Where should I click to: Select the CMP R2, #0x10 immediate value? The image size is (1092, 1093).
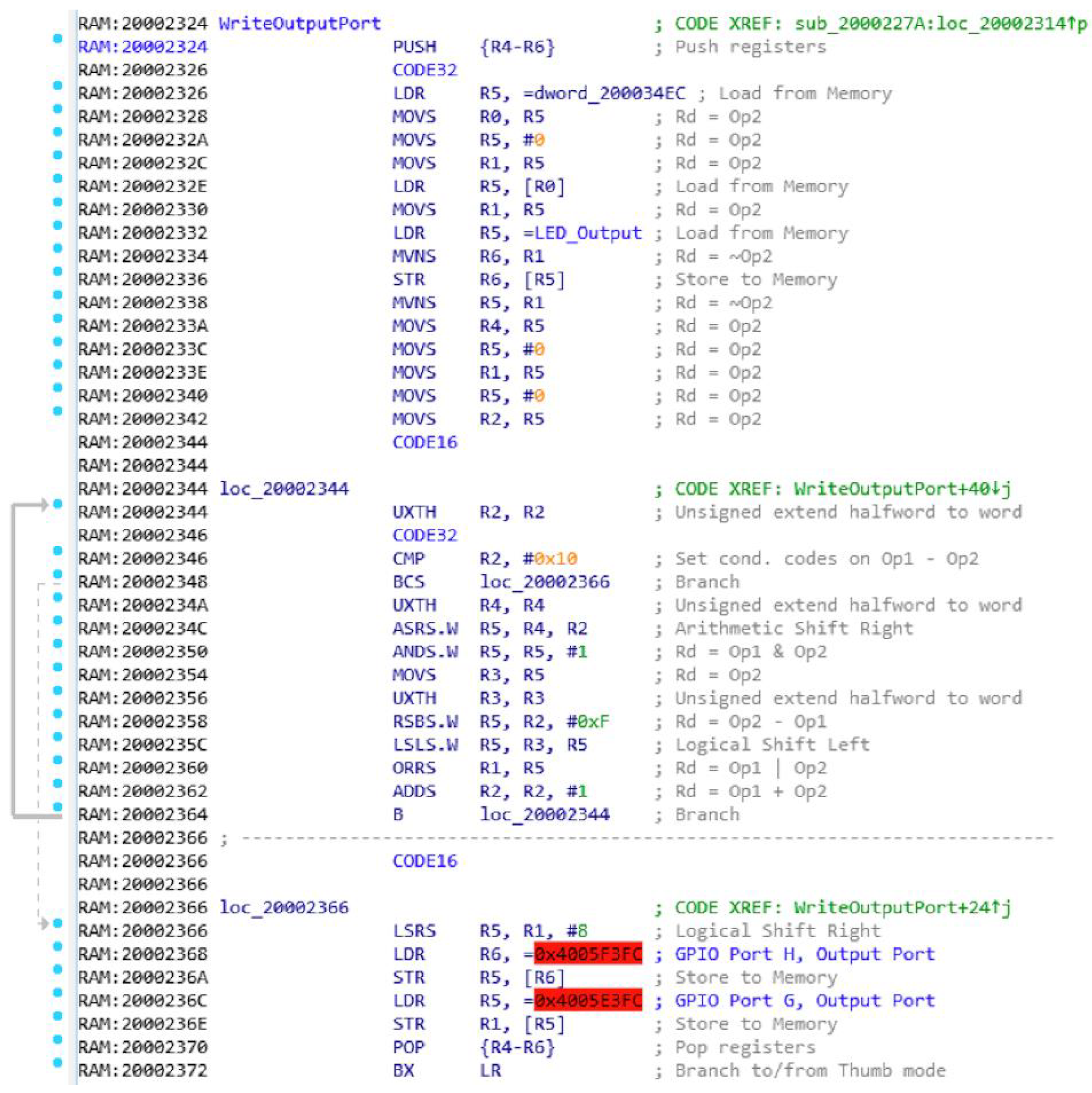556,559
